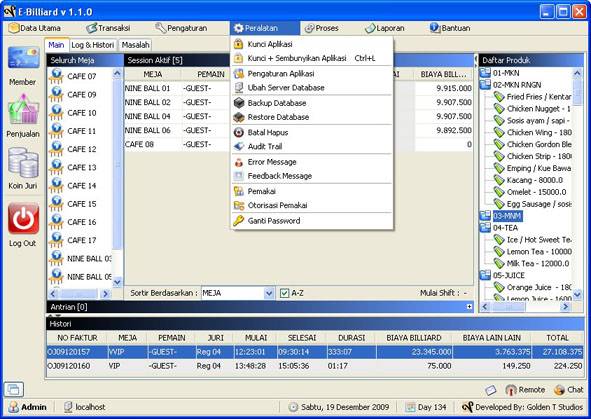The image size is (591, 419).
Task: Click the Otorisasi Pemakai icon
Action: 239,205
